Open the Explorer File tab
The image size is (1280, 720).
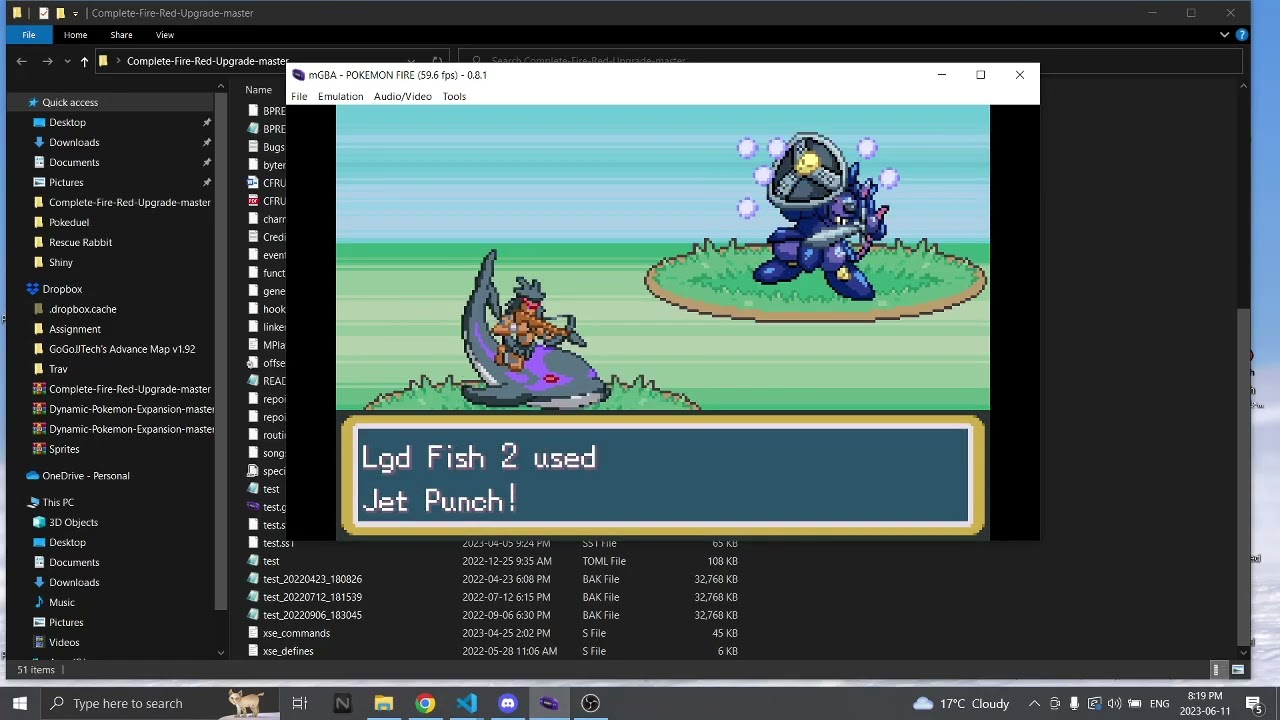[29, 35]
